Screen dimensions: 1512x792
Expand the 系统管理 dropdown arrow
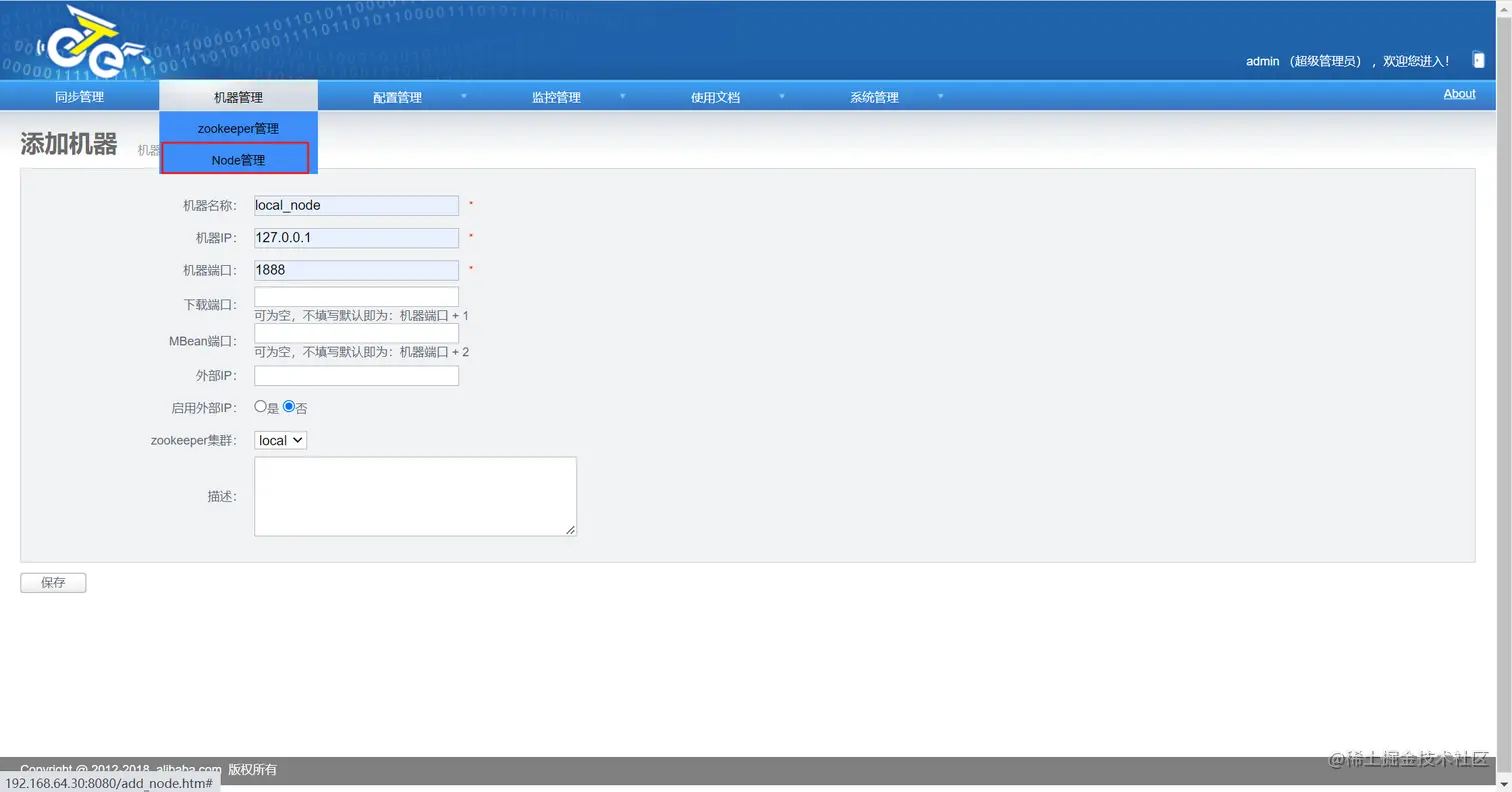click(941, 96)
